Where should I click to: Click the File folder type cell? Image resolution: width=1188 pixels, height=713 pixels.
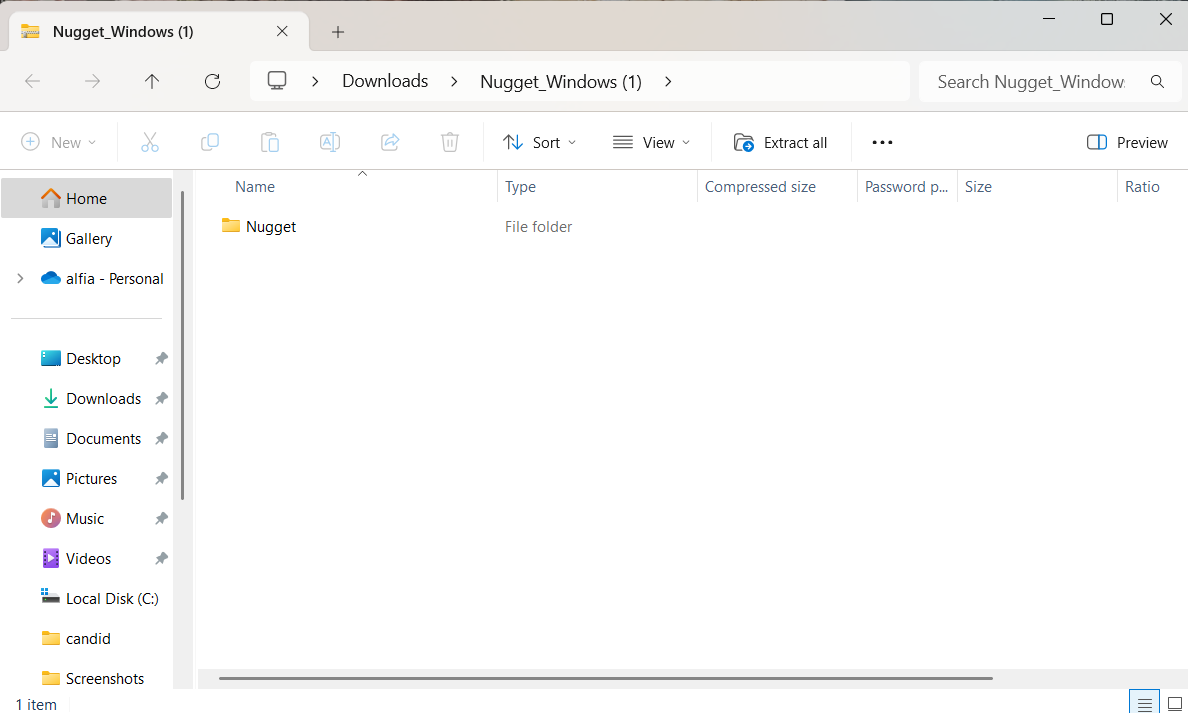click(x=538, y=227)
